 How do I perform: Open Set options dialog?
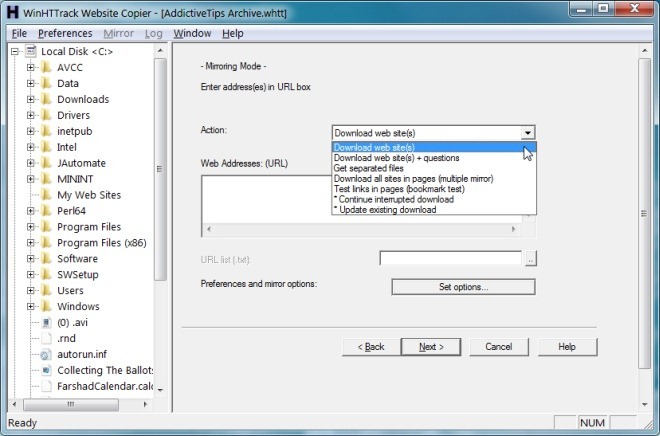463,287
